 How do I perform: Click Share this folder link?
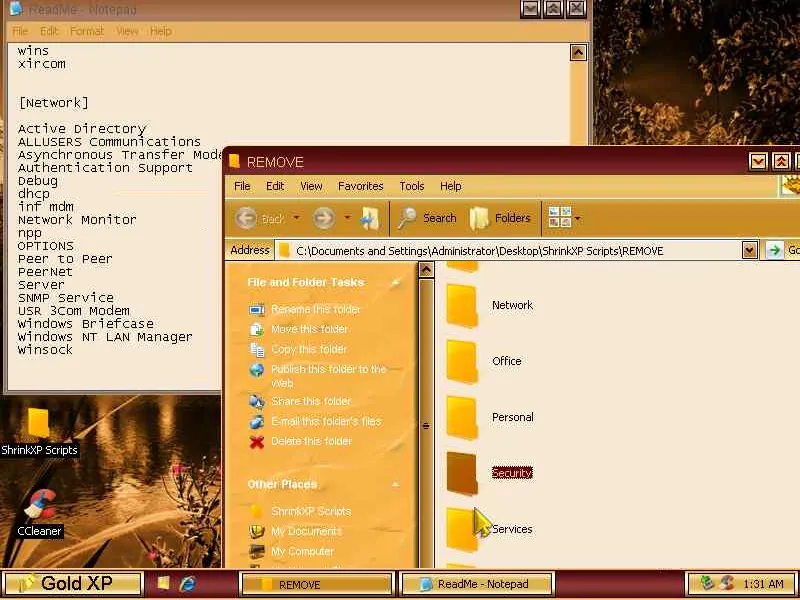(311, 401)
